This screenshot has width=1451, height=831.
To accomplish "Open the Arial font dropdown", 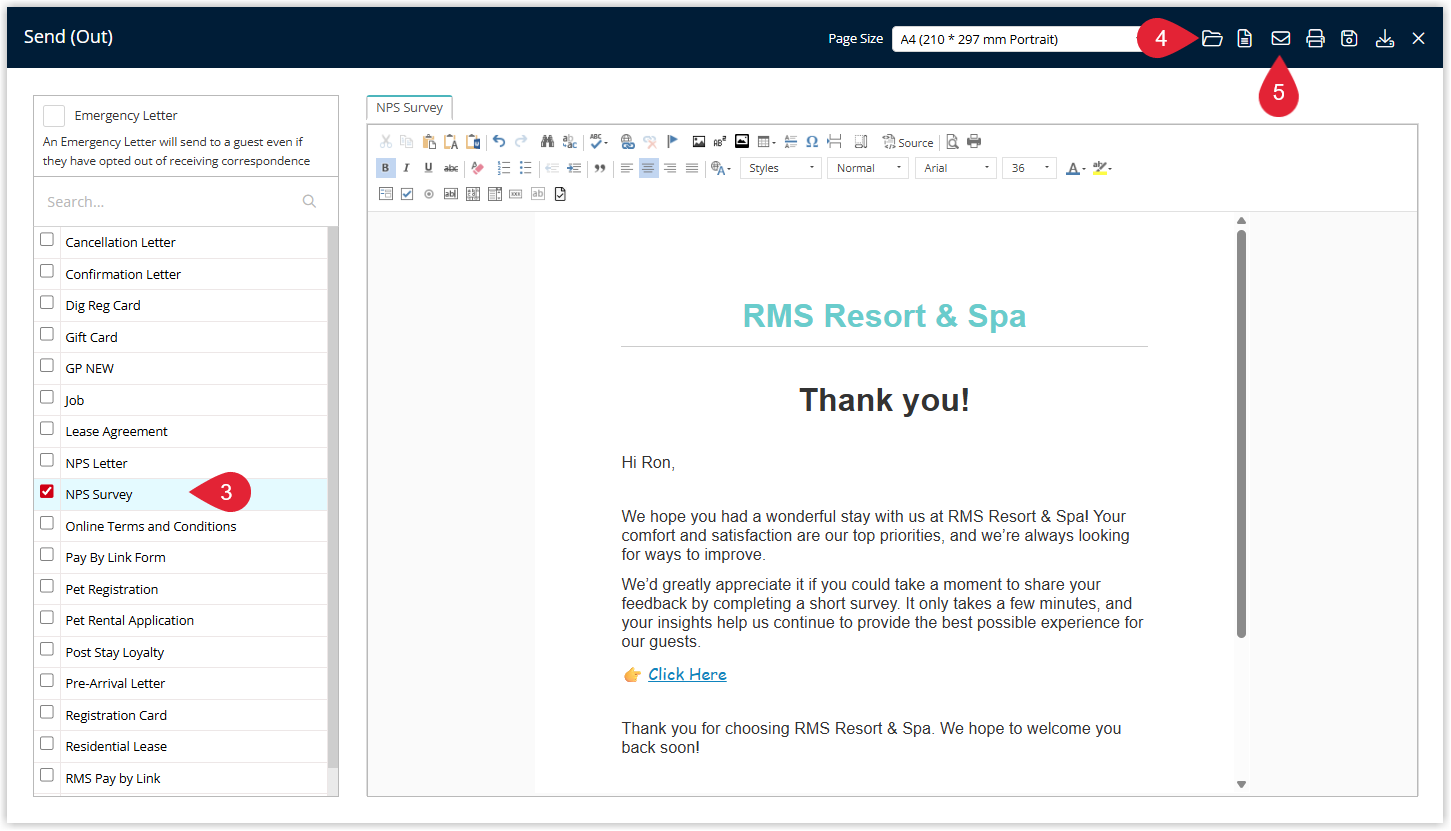I will tap(956, 168).
